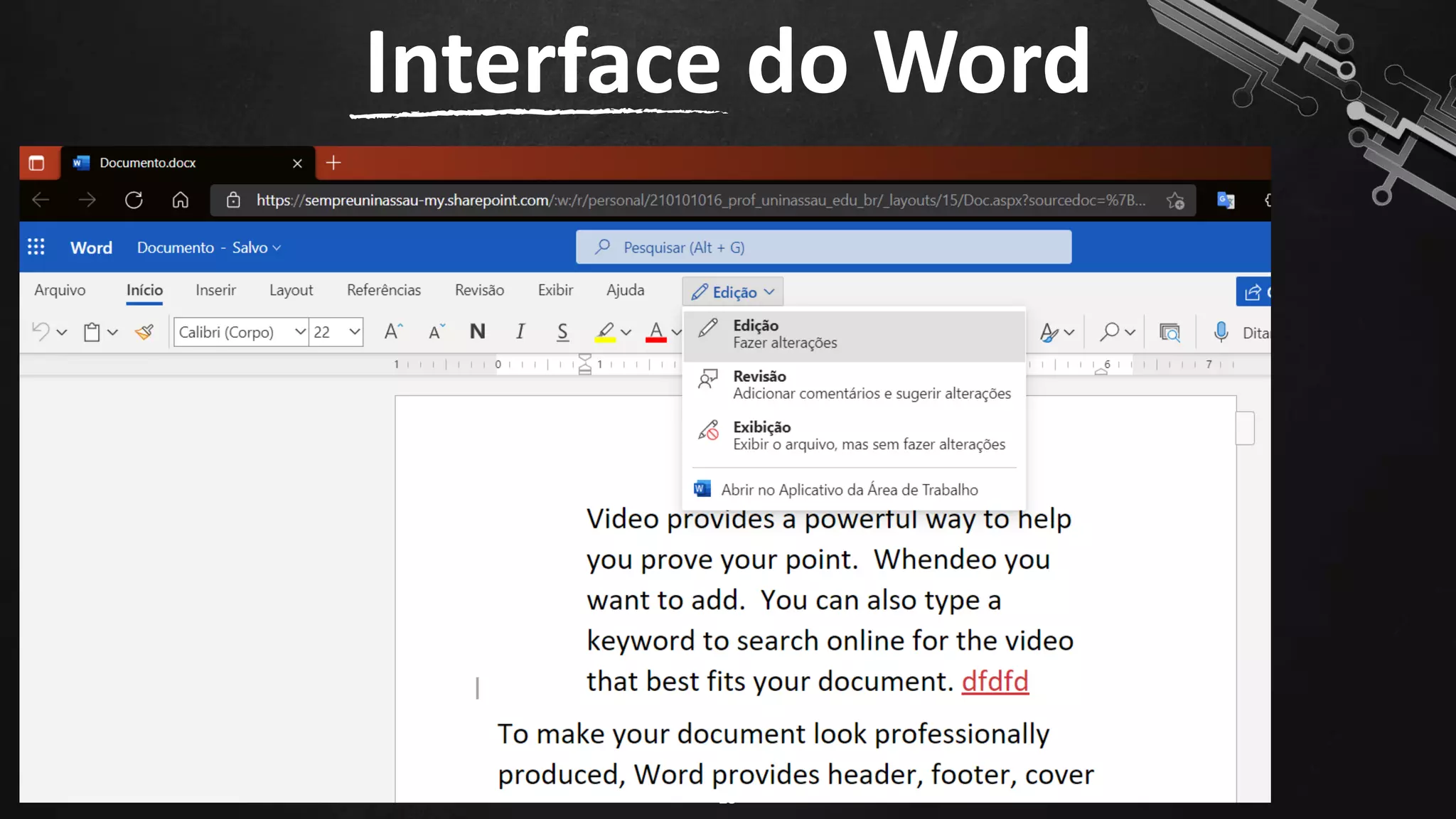Viewport: 1456px width, 819px height.
Task: Click the Word app name link
Action: coord(91,247)
